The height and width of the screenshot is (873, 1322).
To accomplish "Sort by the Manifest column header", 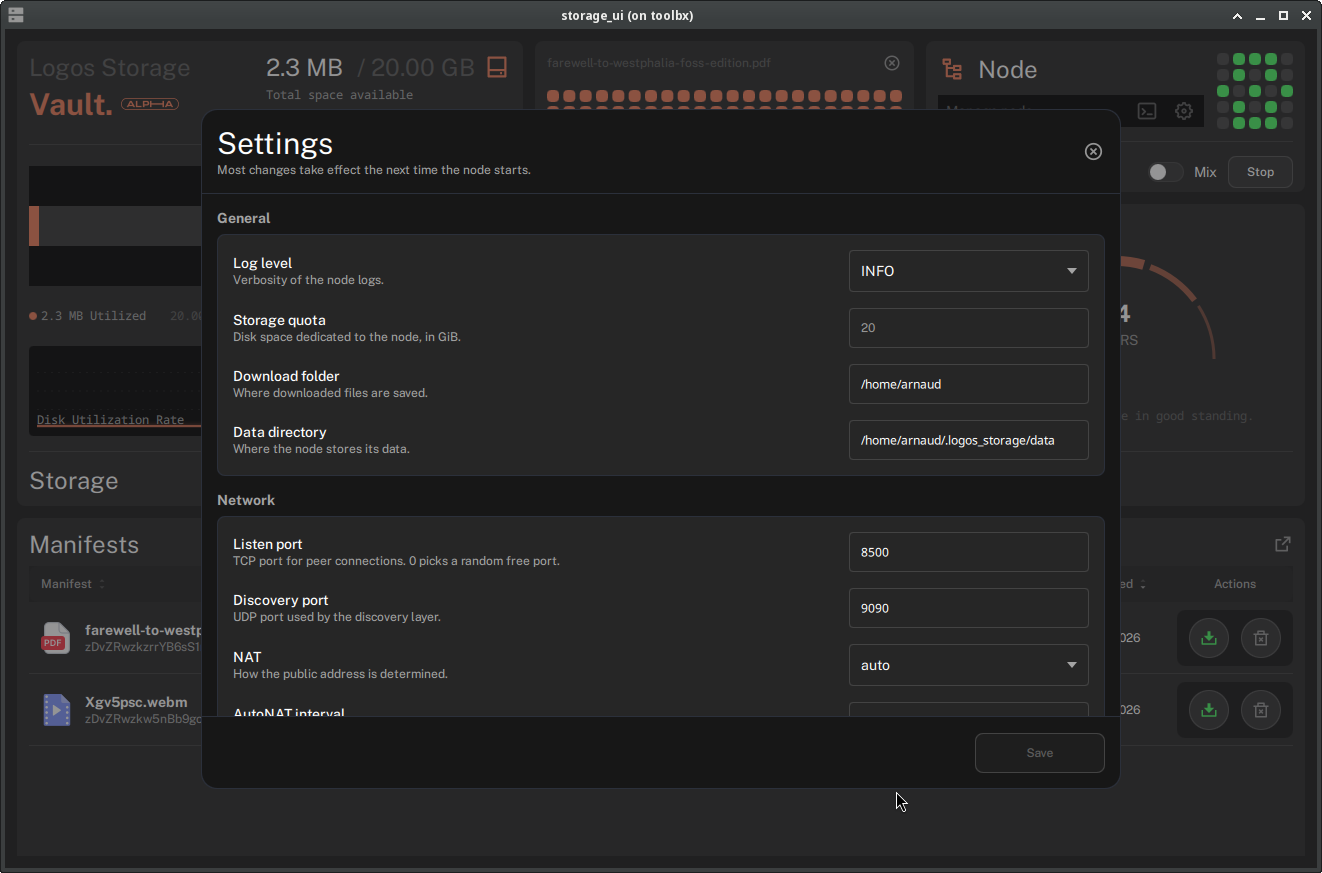I will point(72,584).
